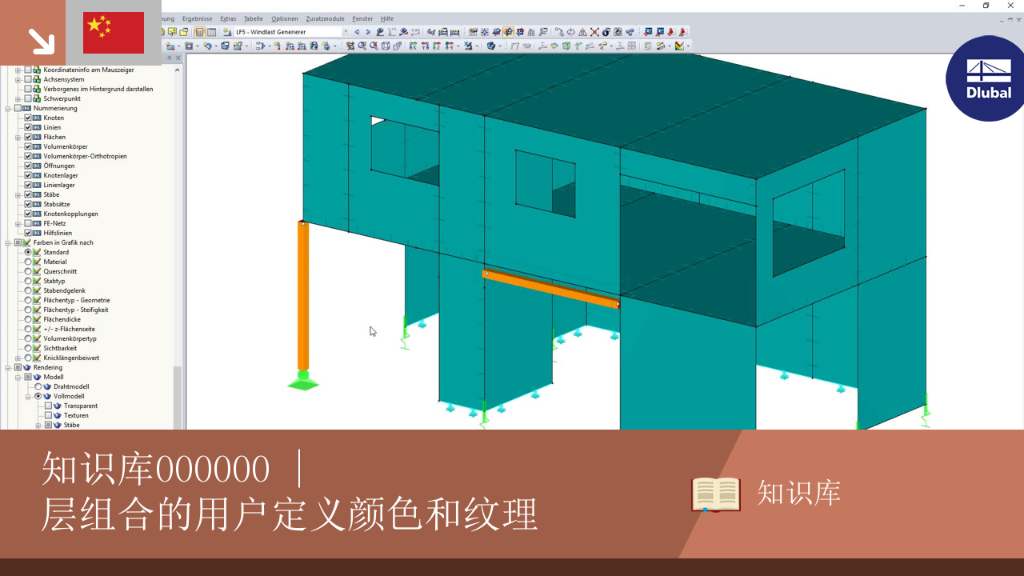Click the colorful palette toolbar icon at row end
Viewport: 1024px width, 576px height.
tap(680, 46)
